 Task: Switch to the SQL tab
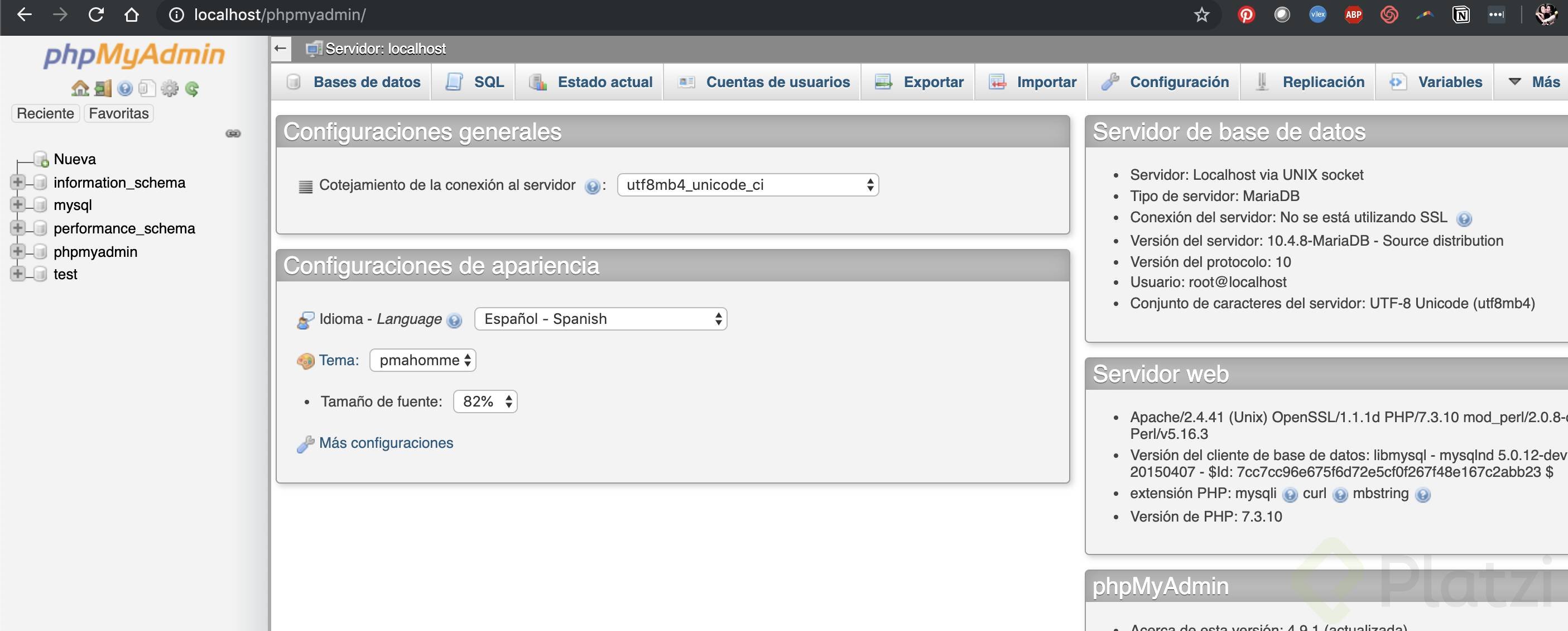[x=474, y=82]
